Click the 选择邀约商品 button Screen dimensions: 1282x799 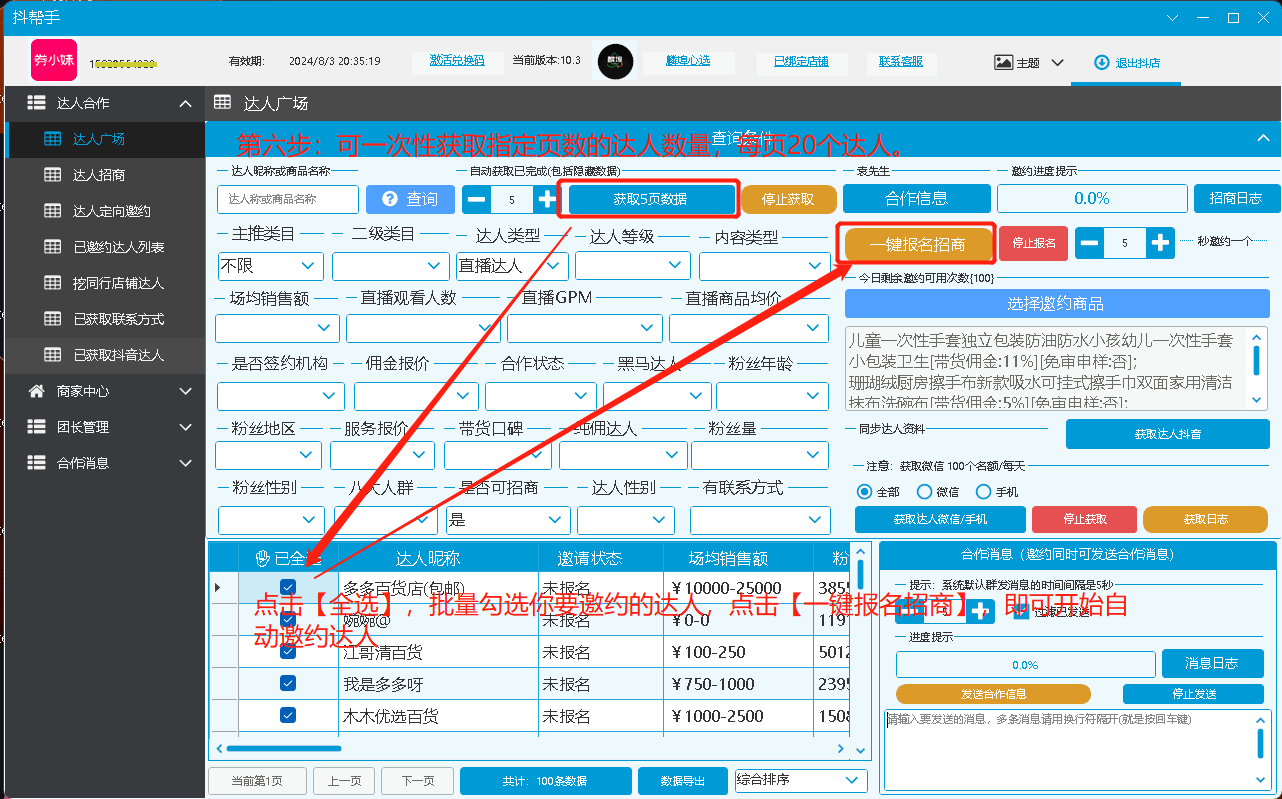pos(1055,304)
